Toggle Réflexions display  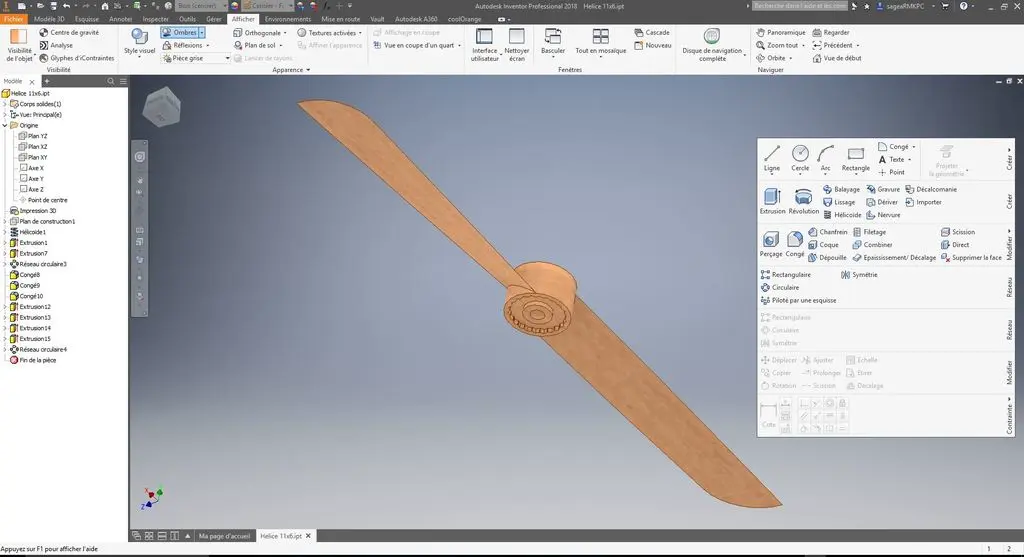coord(182,45)
